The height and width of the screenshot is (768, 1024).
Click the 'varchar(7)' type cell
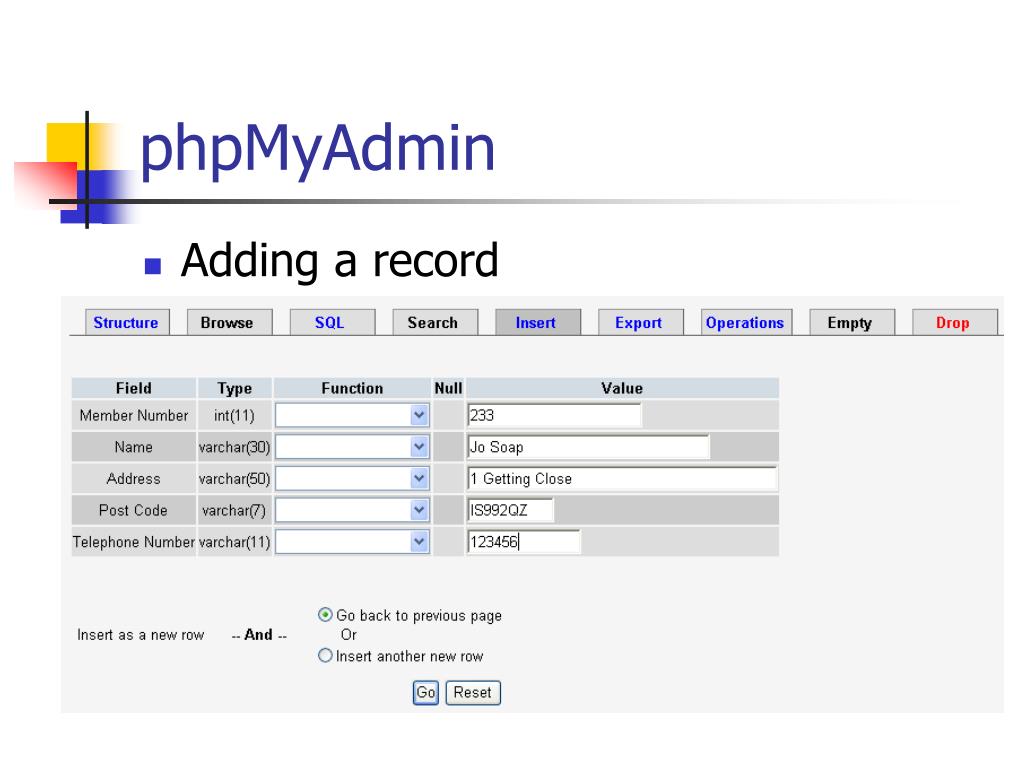tap(234, 510)
